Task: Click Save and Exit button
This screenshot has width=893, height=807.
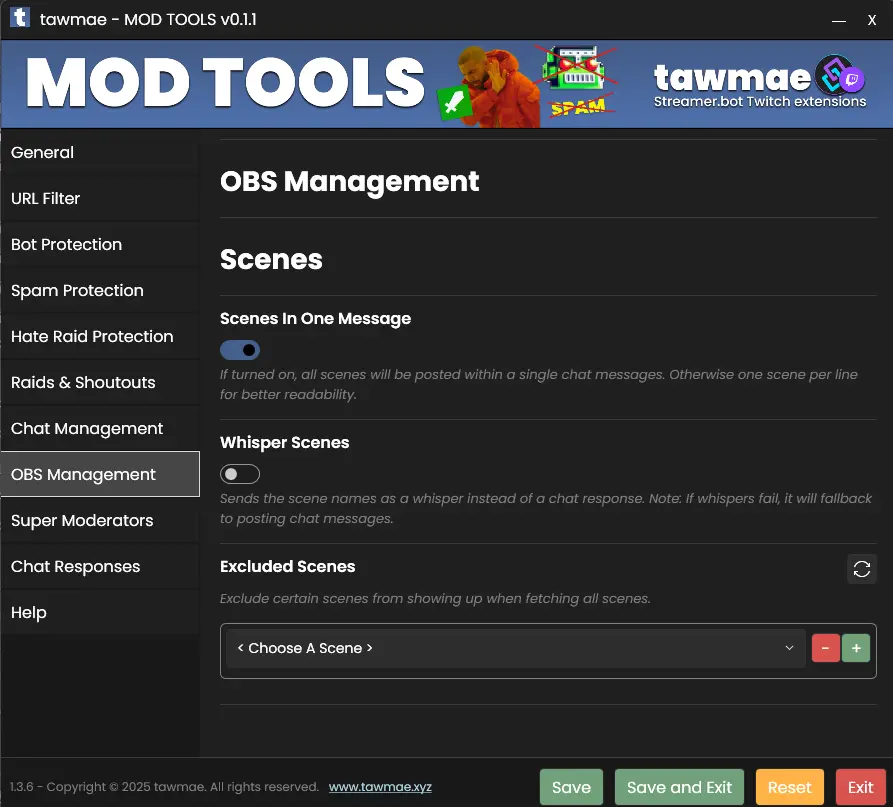Action: pos(679,787)
